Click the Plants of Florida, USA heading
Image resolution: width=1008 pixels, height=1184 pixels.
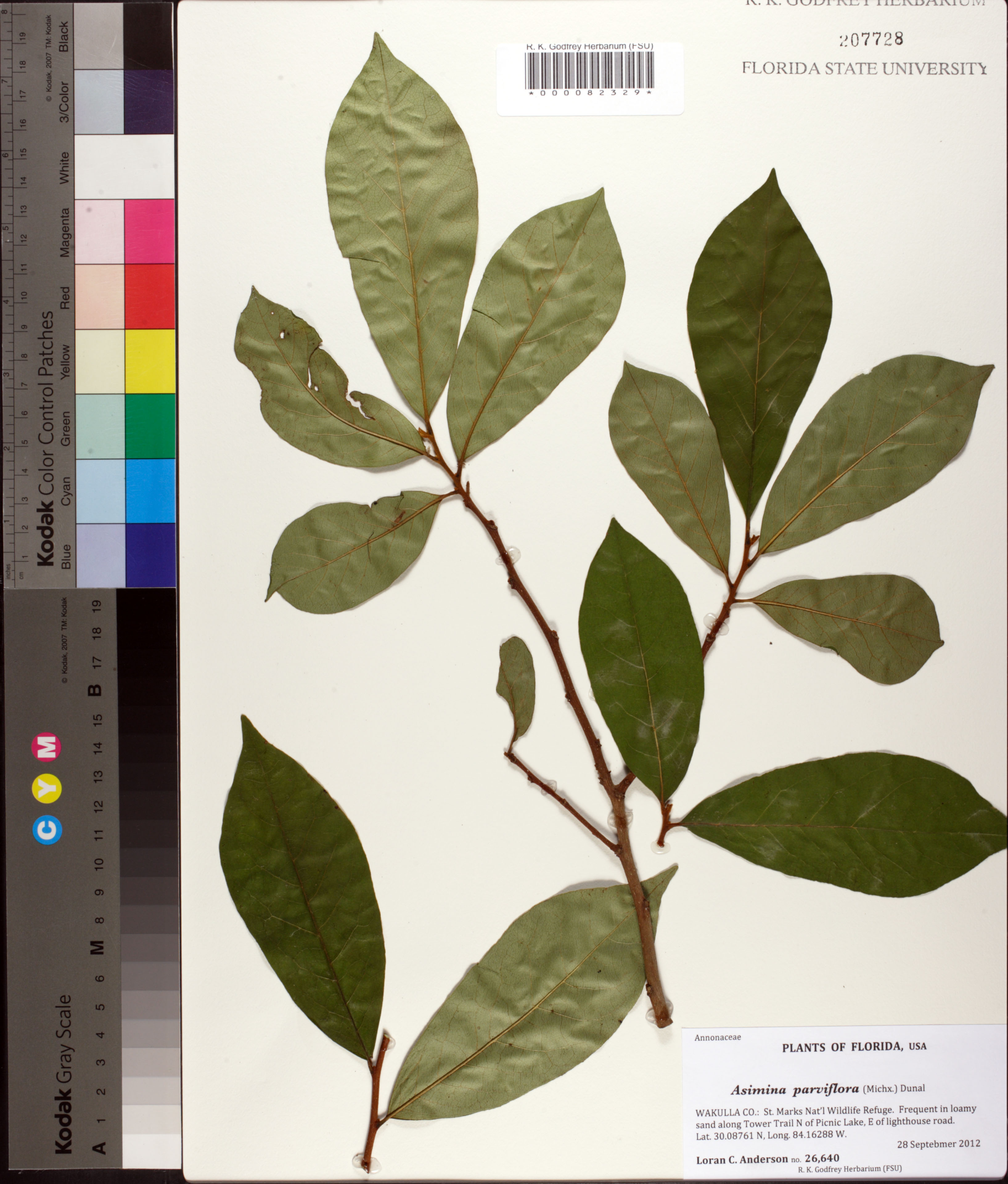854,1047
